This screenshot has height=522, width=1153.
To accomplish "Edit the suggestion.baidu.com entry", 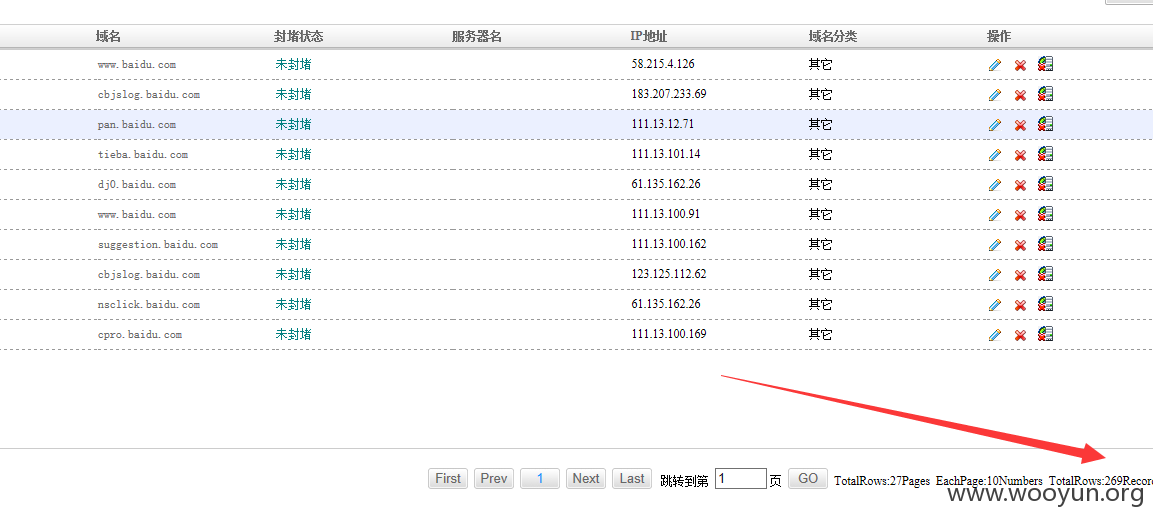I will point(995,245).
